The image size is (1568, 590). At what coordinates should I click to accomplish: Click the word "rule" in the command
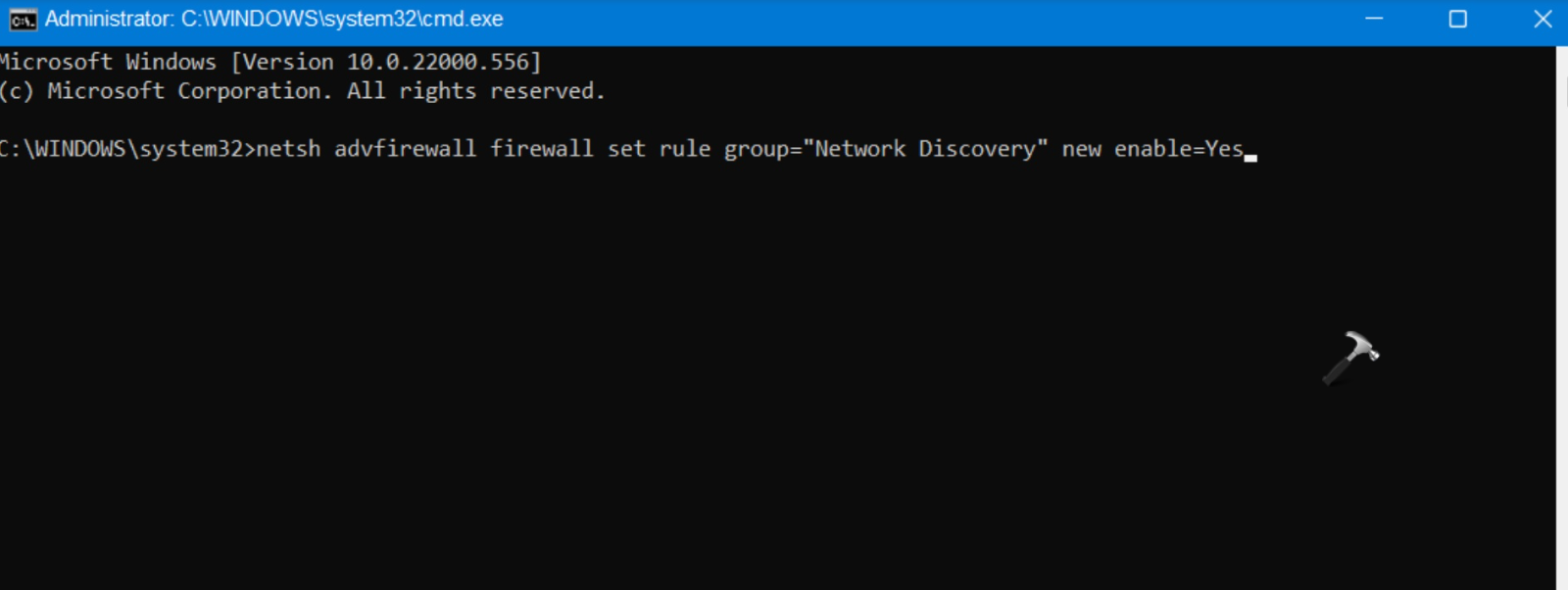click(684, 149)
